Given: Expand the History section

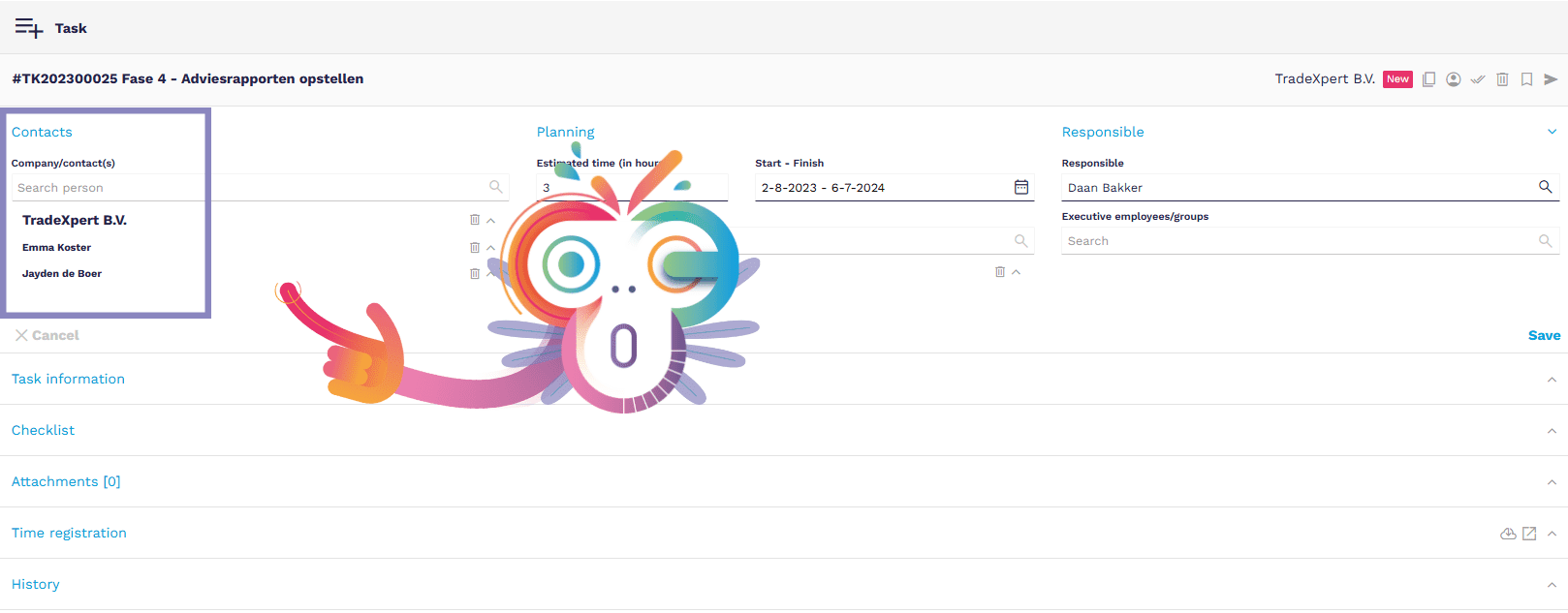Looking at the screenshot, I should [1552, 585].
